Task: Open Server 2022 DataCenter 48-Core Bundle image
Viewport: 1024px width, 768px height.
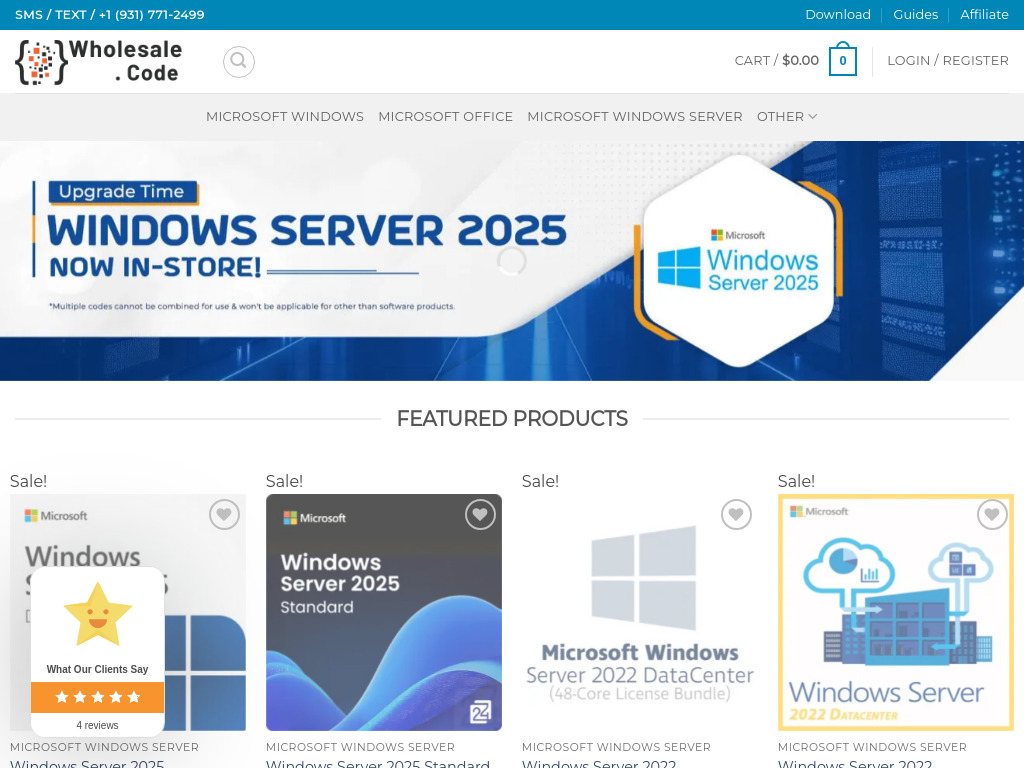Action: [x=640, y=613]
